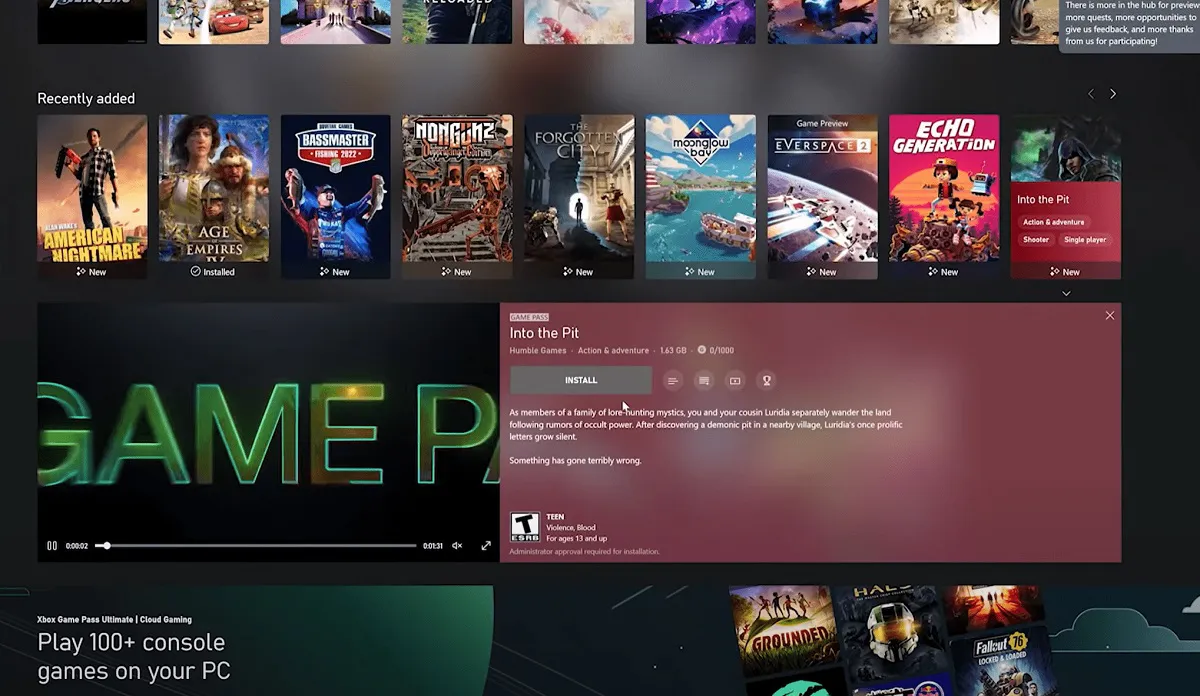This screenshot has width=1200, height=696.
Task: Open the game description icon beside Install
Action: (673, 380)
